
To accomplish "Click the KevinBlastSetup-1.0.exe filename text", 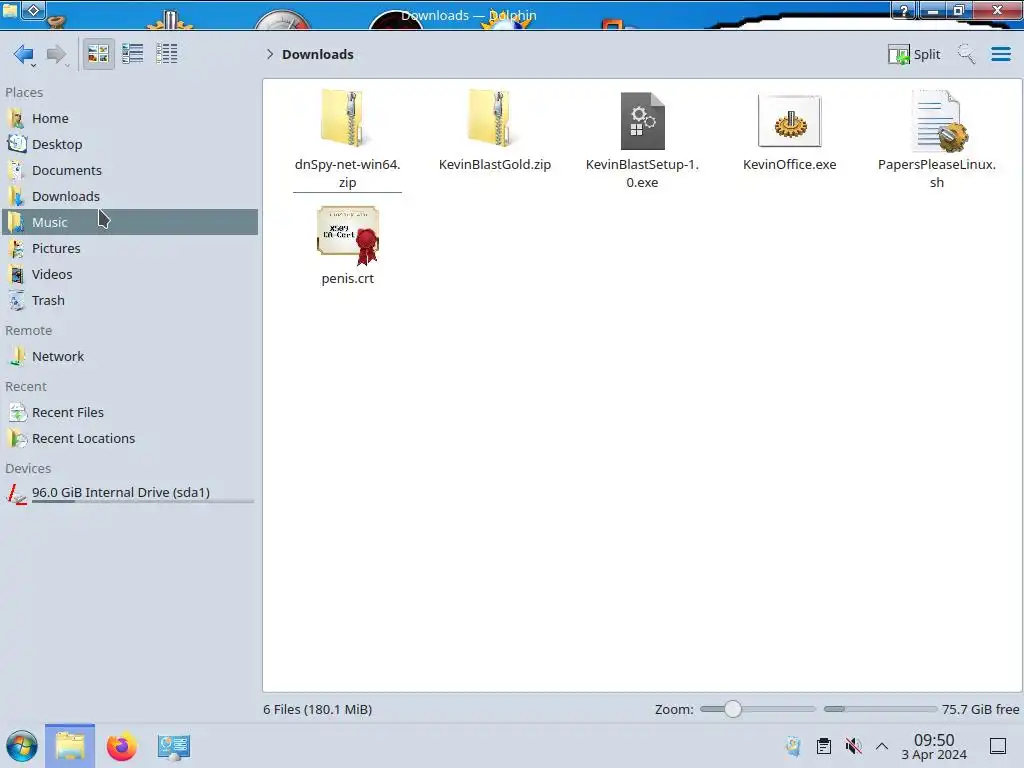I will point(642,173).
